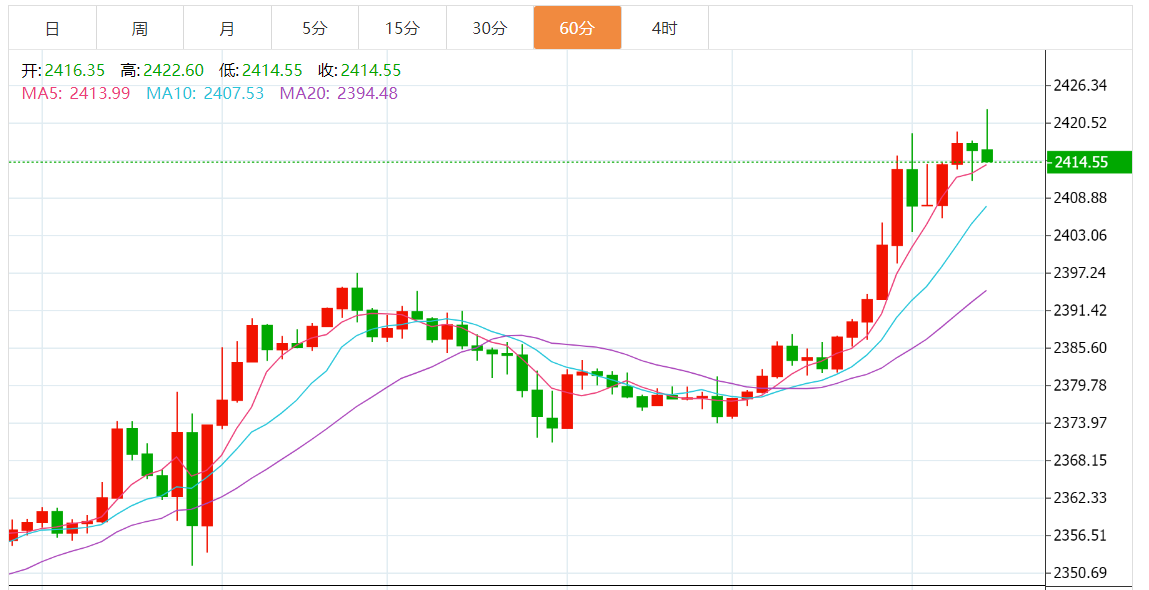Click the 2356.51 price axis label
Viewport: 1149px width, 590px height.
pos(1080,535)
